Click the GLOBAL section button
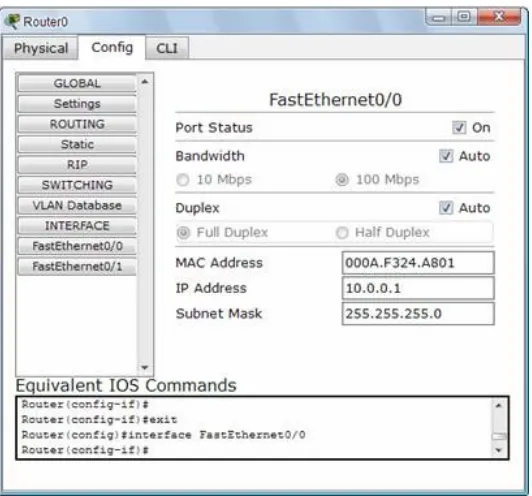The image size is (532, 496). point(77,83)
